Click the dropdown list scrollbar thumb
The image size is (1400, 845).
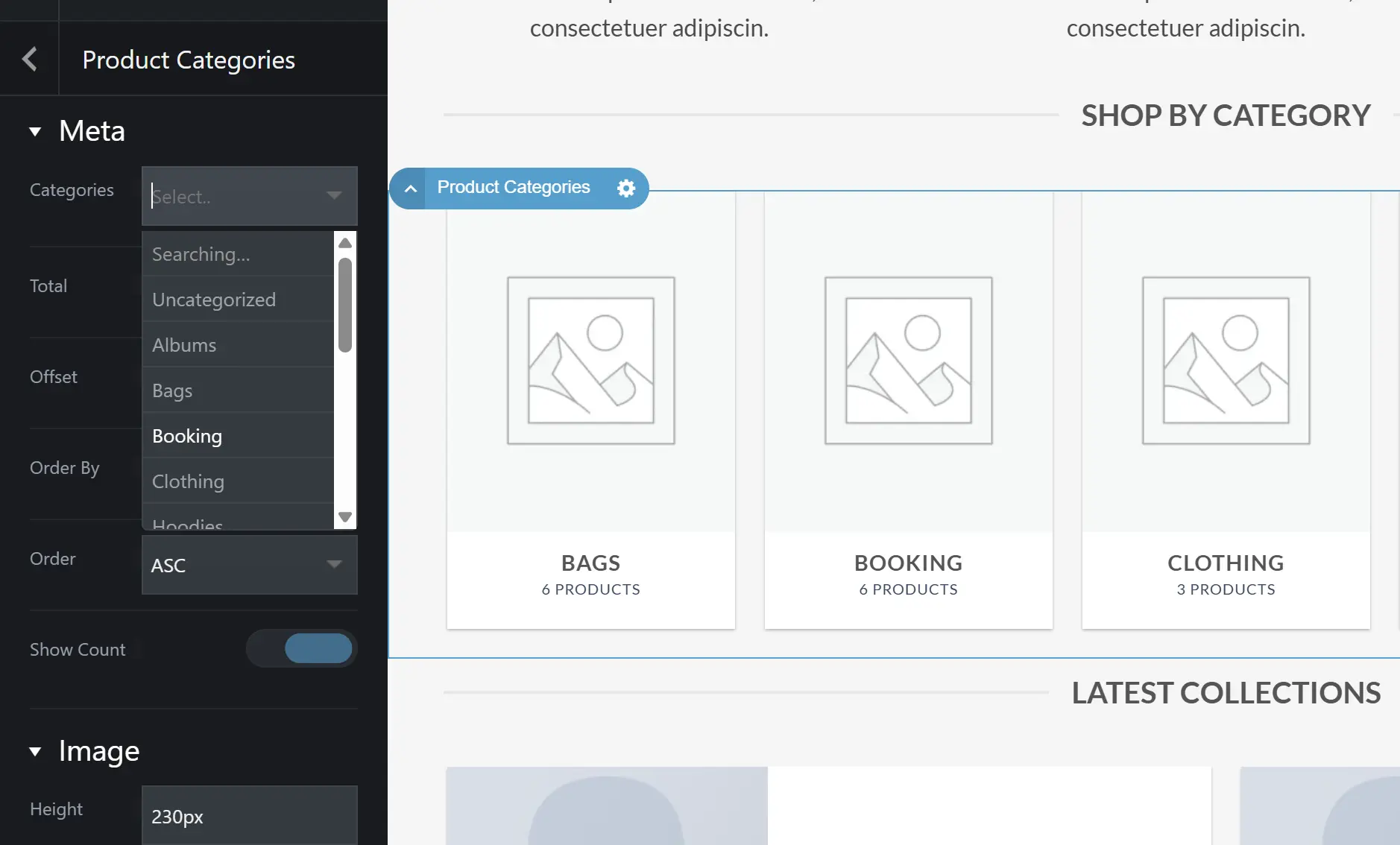click(345, 305)
